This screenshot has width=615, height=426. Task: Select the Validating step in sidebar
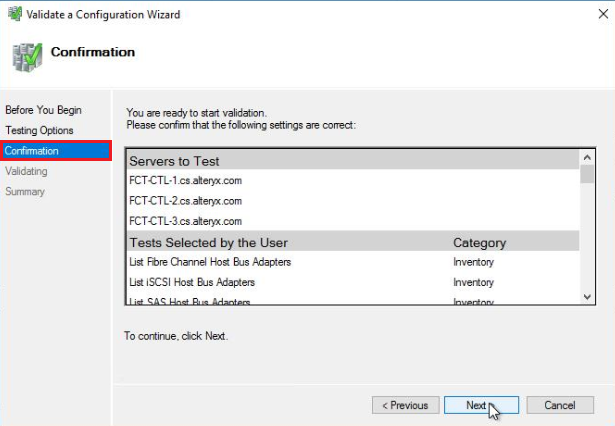26,171
